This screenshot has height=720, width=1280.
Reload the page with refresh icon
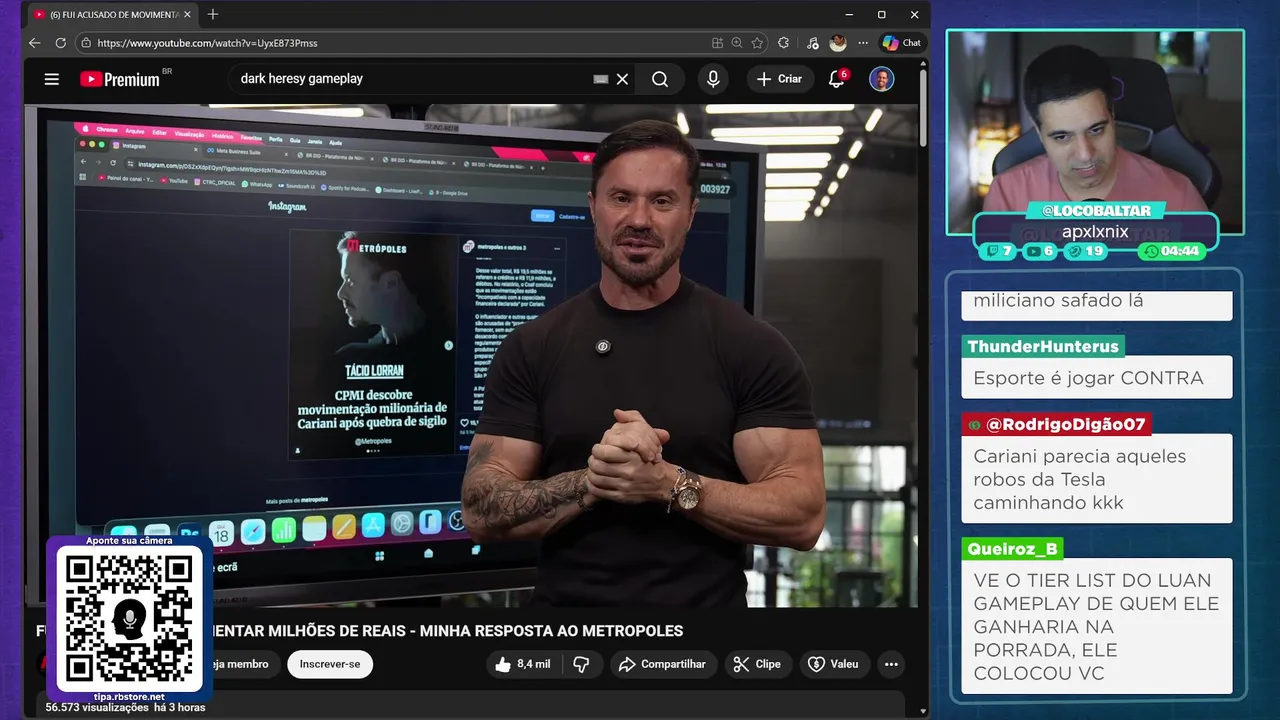tap(60, 43)
